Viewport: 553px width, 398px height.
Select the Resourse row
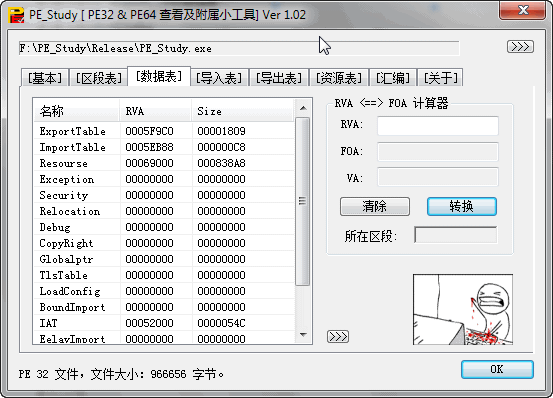point(164,163)
